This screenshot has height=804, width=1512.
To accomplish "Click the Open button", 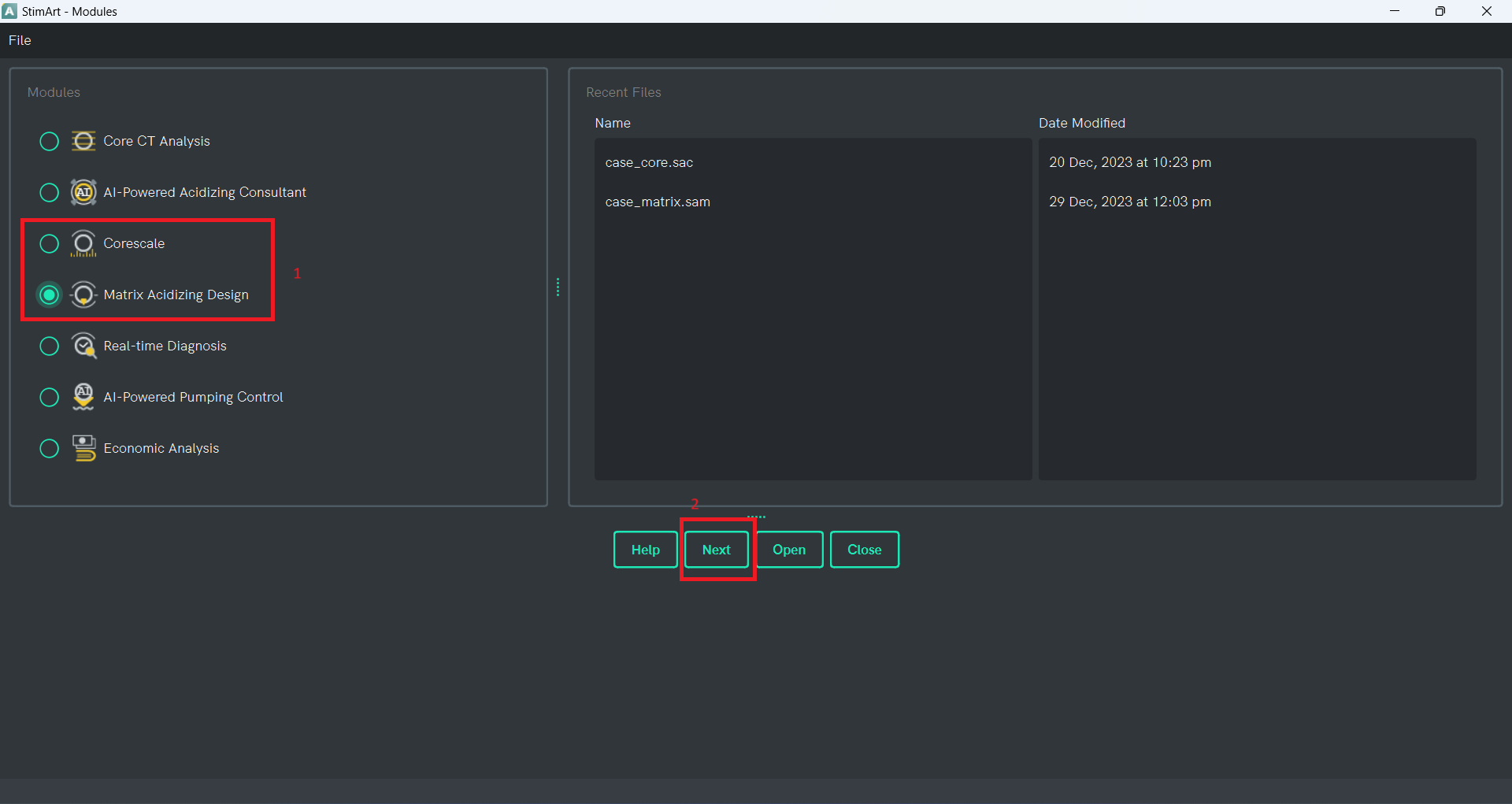I will click(789, 550).
